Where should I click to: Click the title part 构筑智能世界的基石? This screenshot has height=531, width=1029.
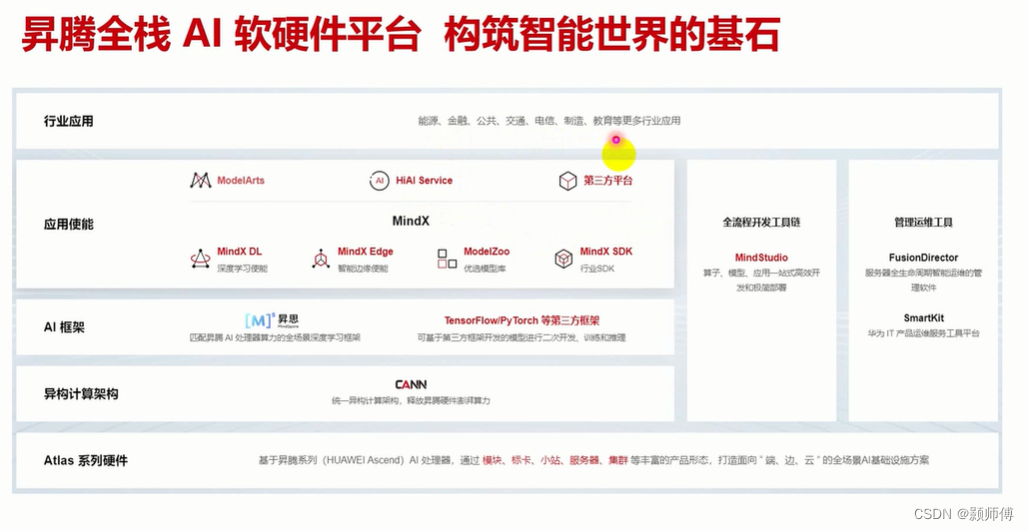pos(611,34)
